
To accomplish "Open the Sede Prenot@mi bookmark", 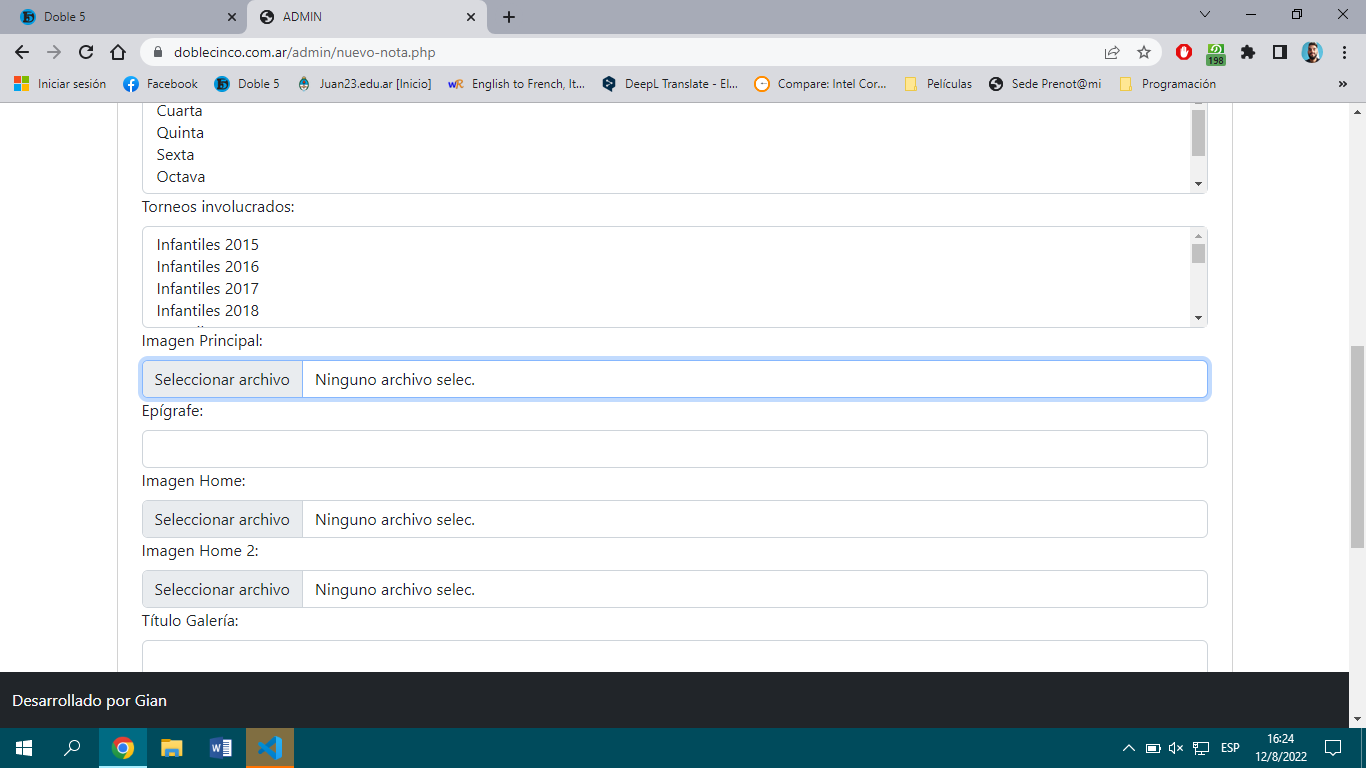I will (x=1045, y=84).
